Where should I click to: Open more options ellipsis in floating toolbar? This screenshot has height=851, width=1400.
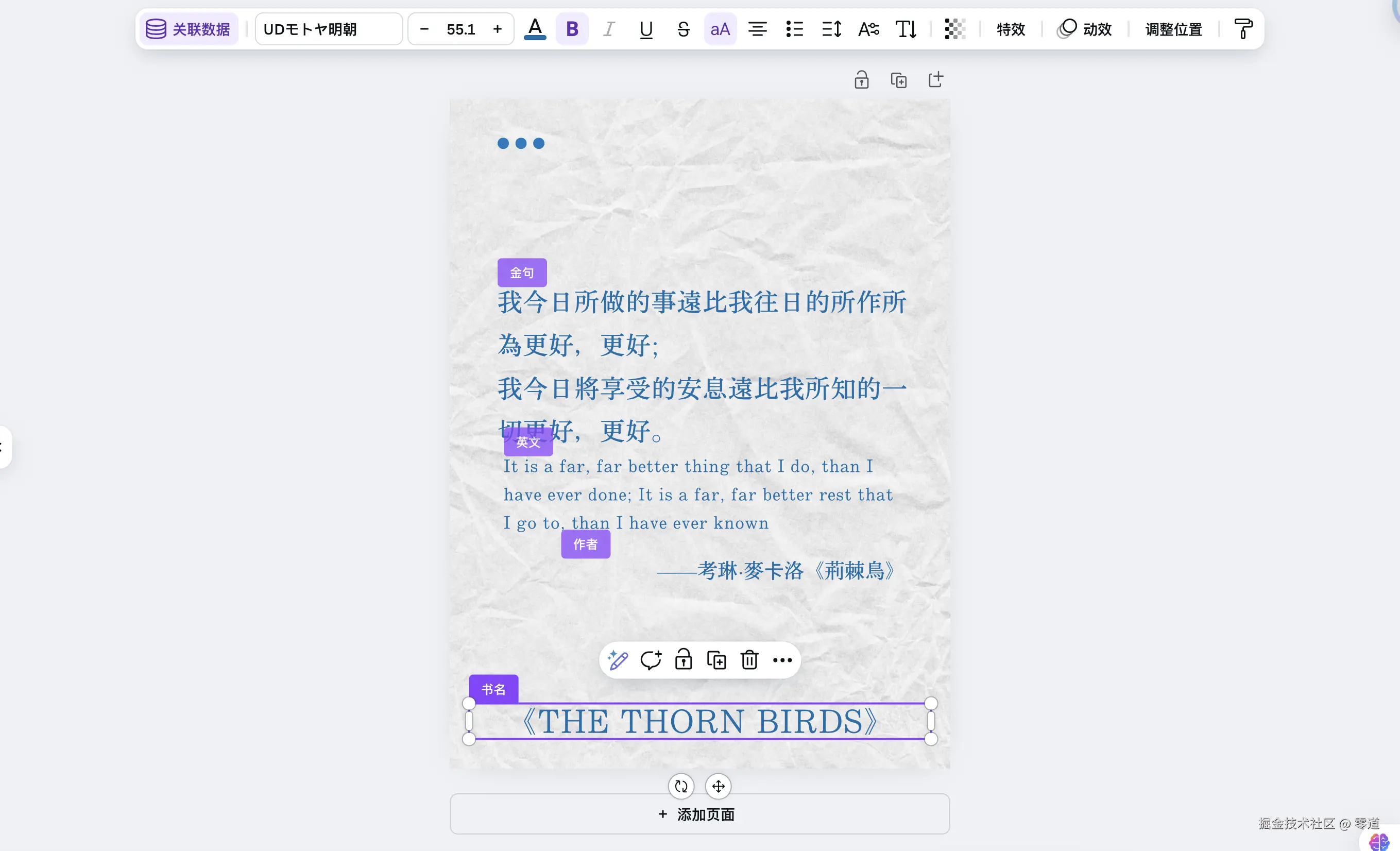782,659
